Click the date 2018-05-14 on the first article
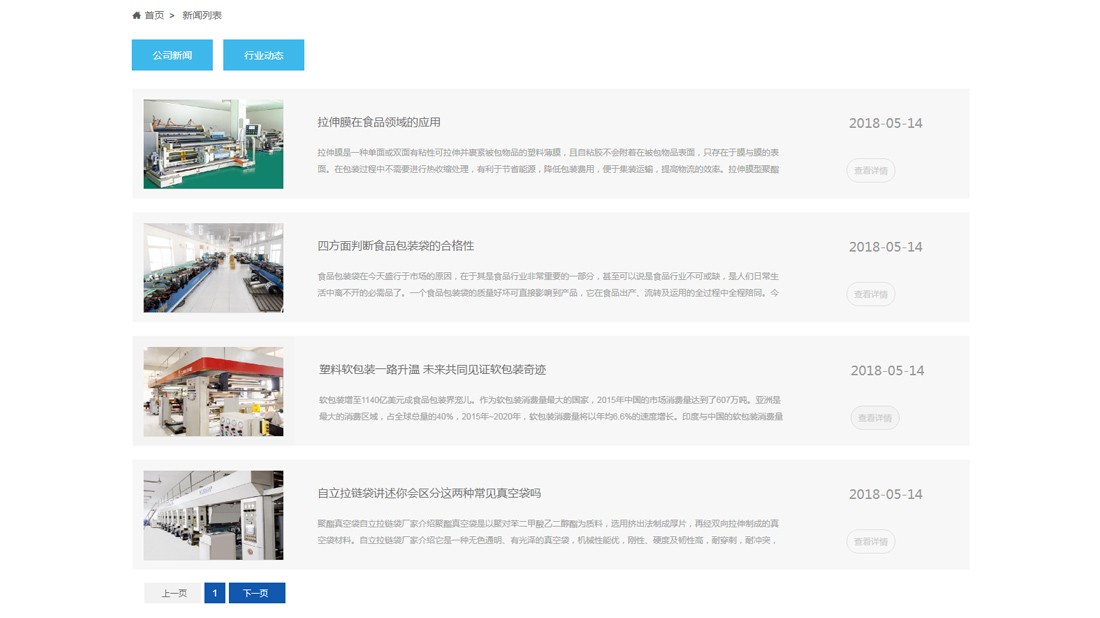 tap(887, 122)
